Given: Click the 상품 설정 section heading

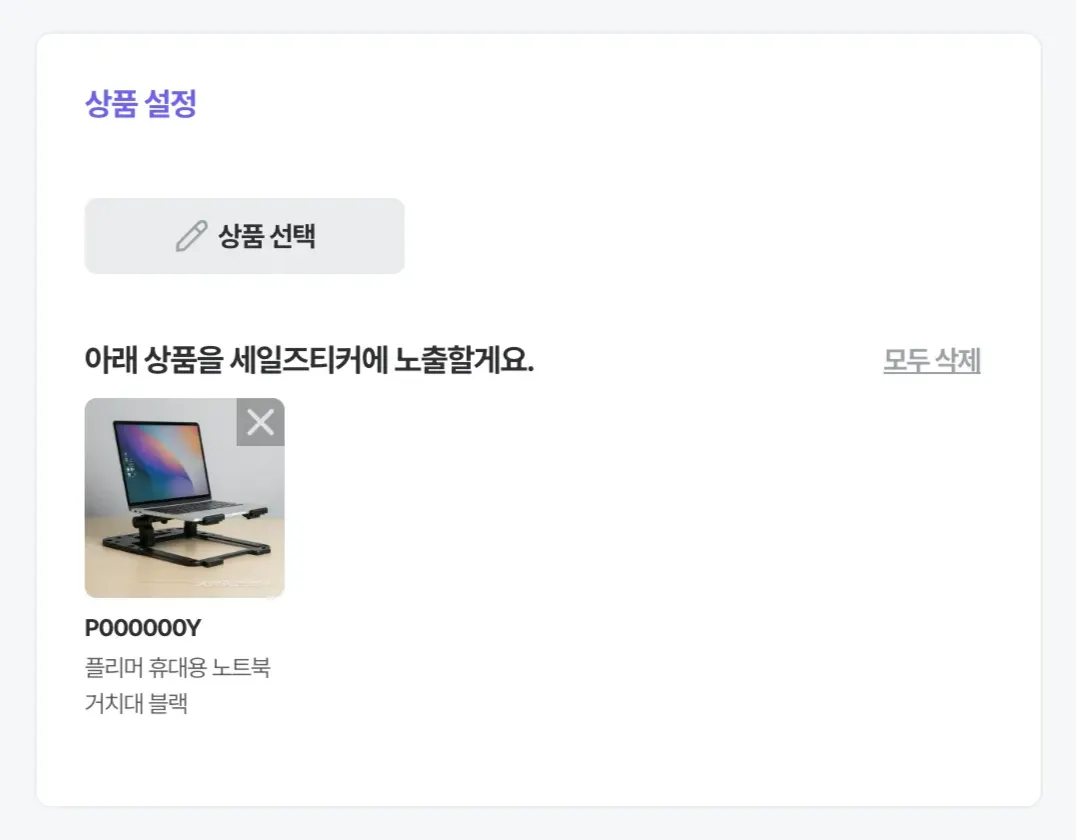Looking at the screenshot, I should click(x=141, y=104).
